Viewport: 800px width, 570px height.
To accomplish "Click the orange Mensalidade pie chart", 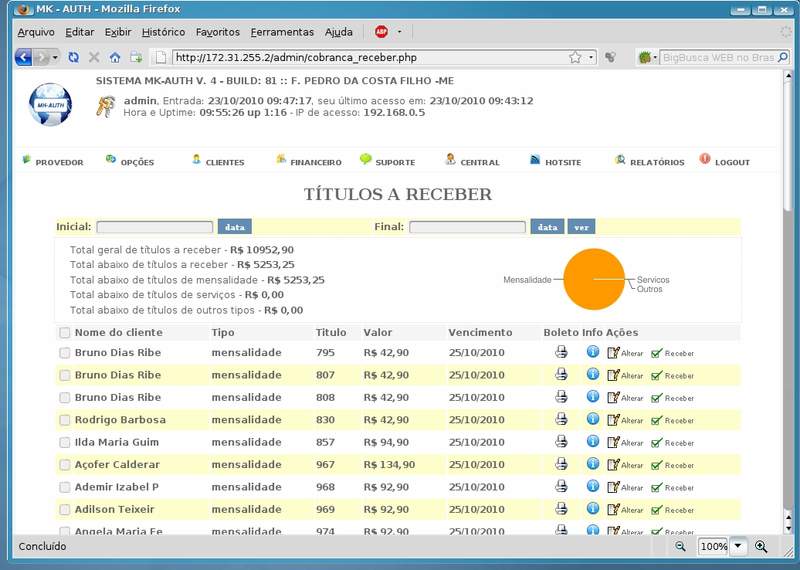I will pos(594,279).
